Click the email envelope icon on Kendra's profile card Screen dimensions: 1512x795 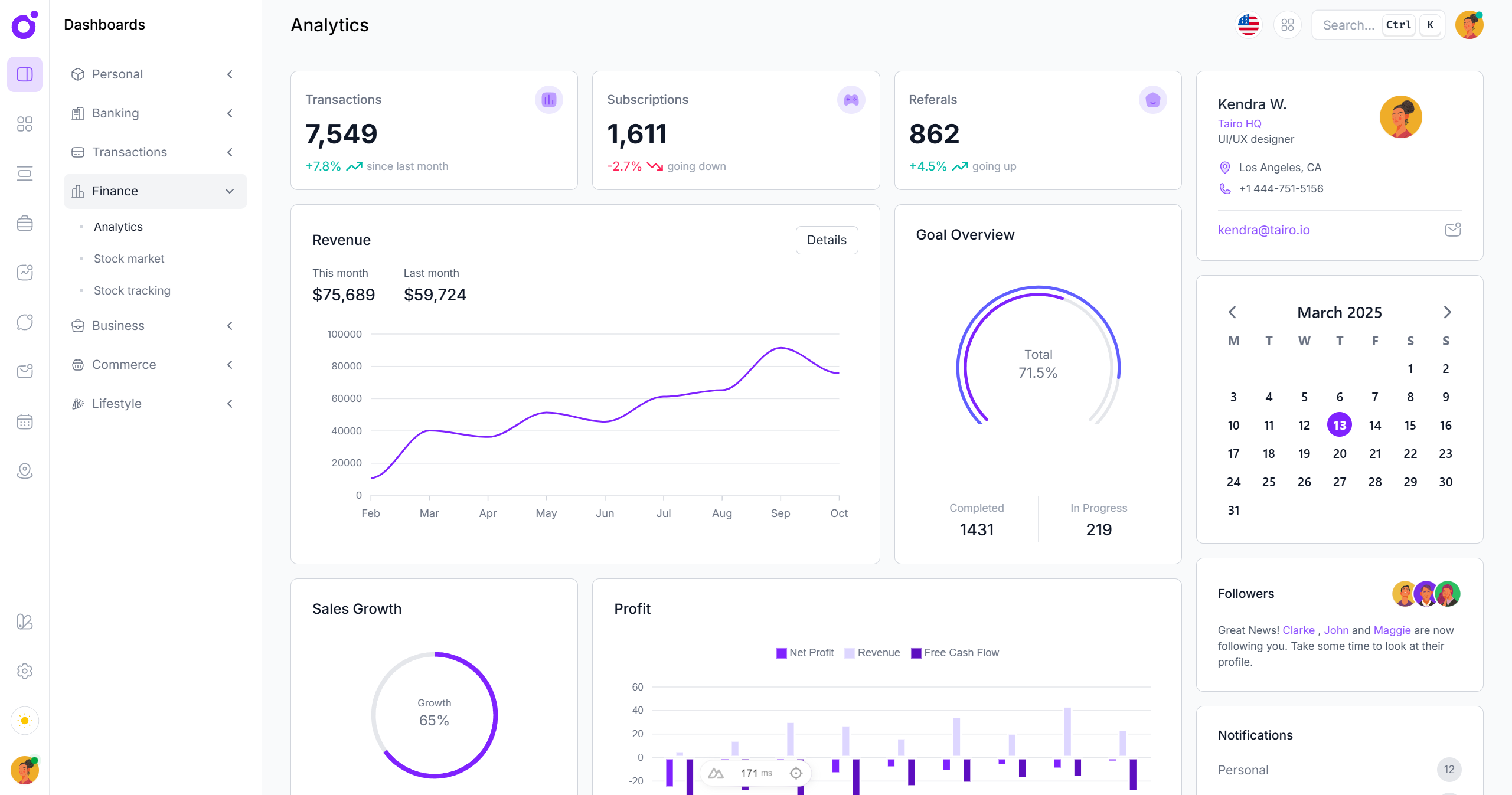point(1452,230)
